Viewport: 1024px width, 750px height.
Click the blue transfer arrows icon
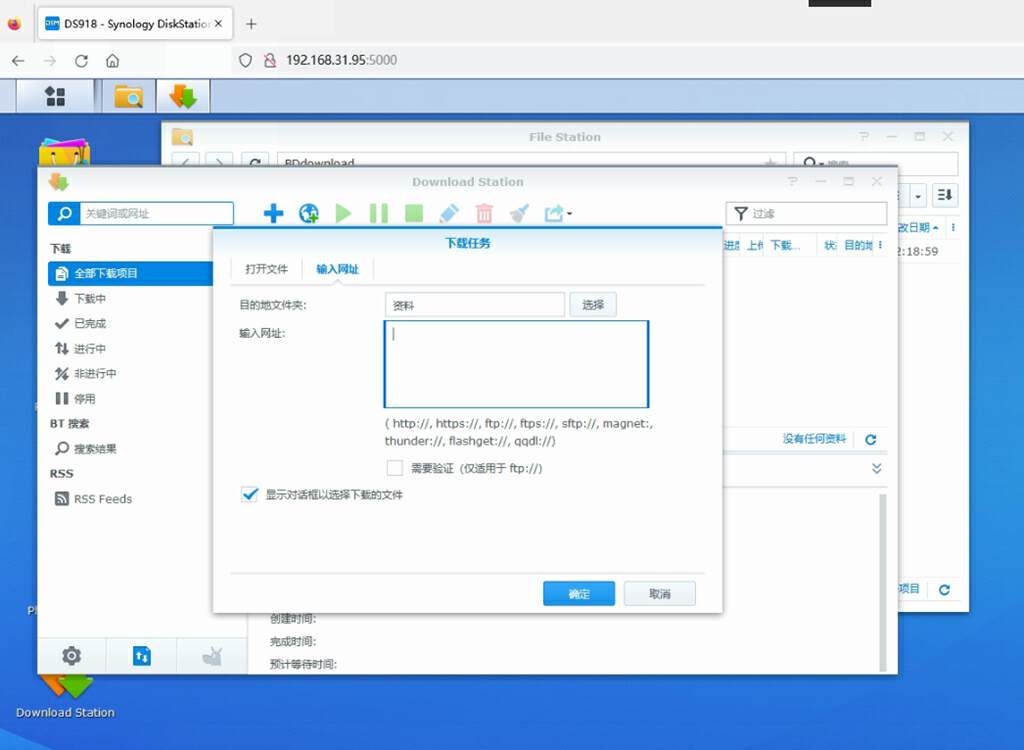pyautogui.click(x=142, y=655)
